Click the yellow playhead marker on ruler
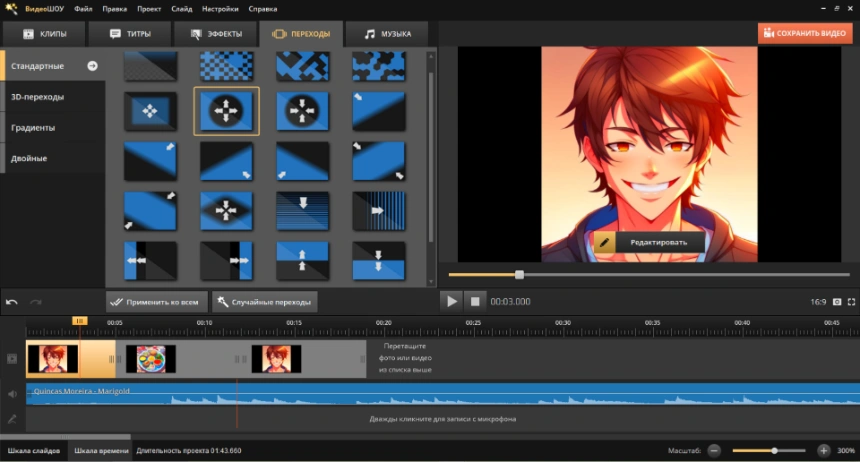 click(80, 321)
